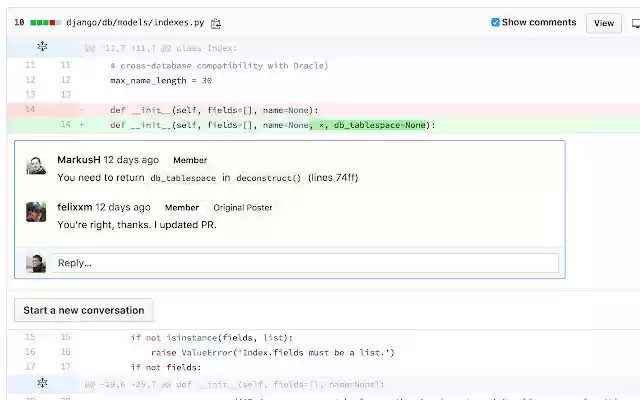The image size is (640, 400).
Task: Open the display mode icon beside View
Action: pyautogui.click(x=636, y=23)
